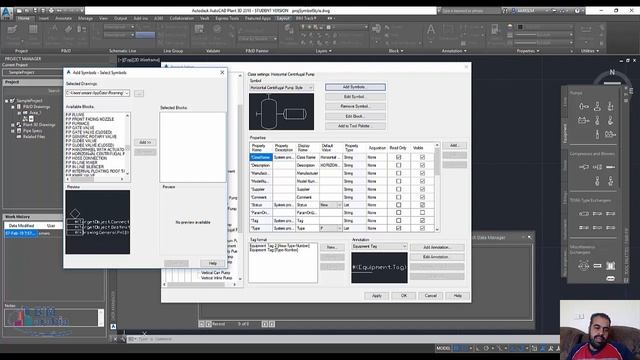Image resolution: width=640 pixels, height=360 pixels.
Task: Open Type row default value dropdown
Action: (x=339, y=228)
